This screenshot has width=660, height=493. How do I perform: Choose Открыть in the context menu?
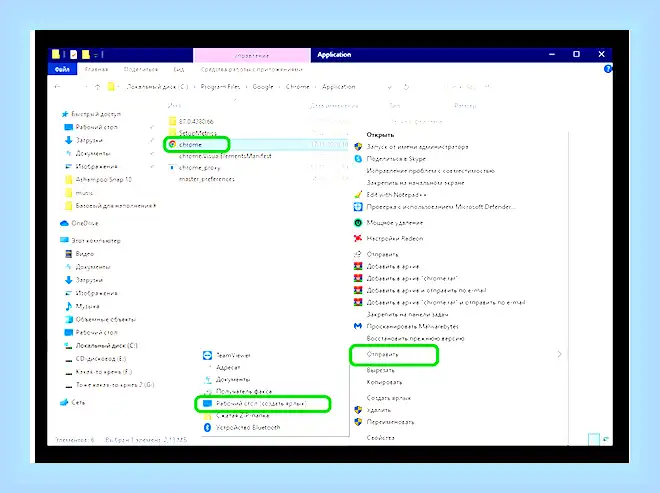[x=380, y=135]
